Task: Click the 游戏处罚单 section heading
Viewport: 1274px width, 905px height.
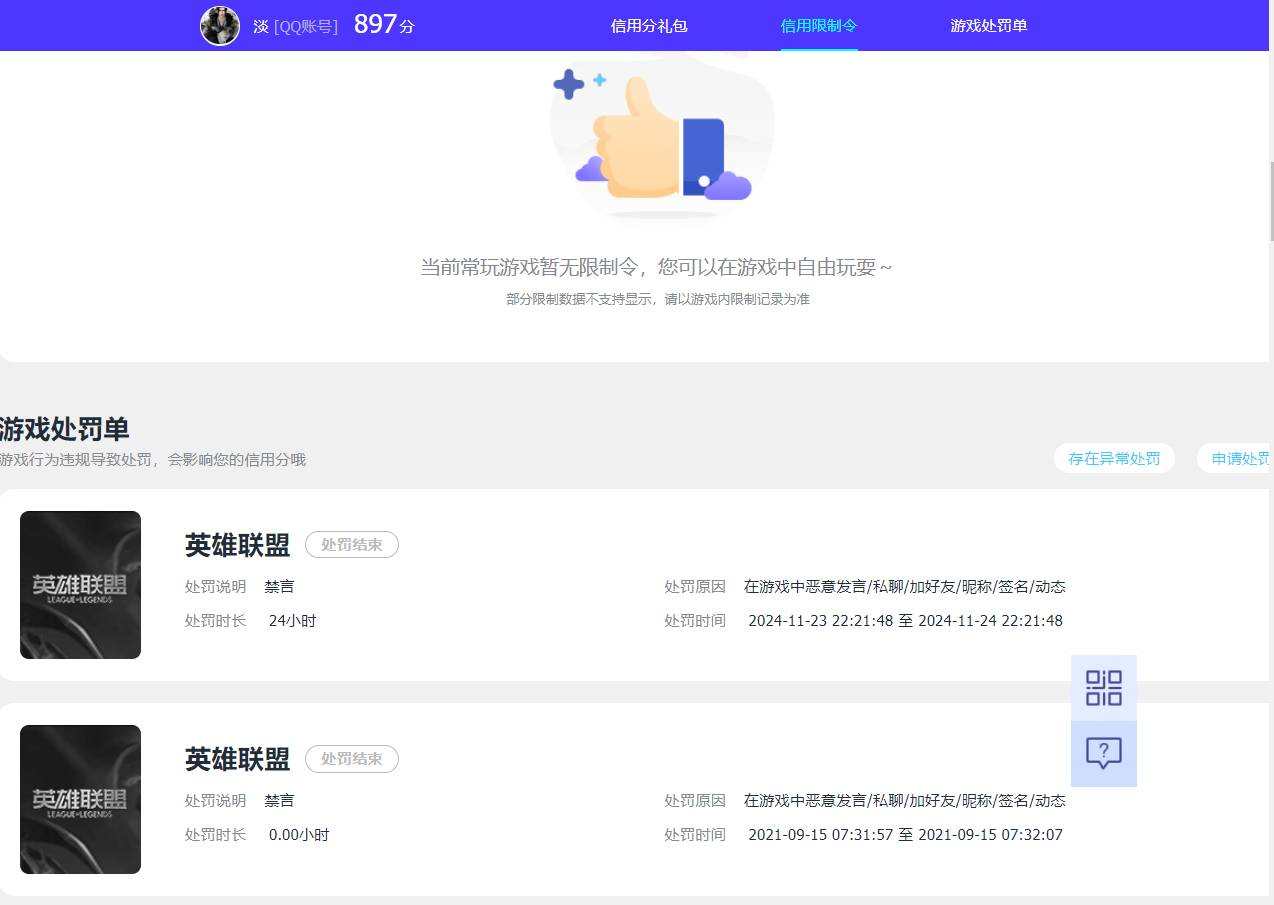Action: point(64,429)
